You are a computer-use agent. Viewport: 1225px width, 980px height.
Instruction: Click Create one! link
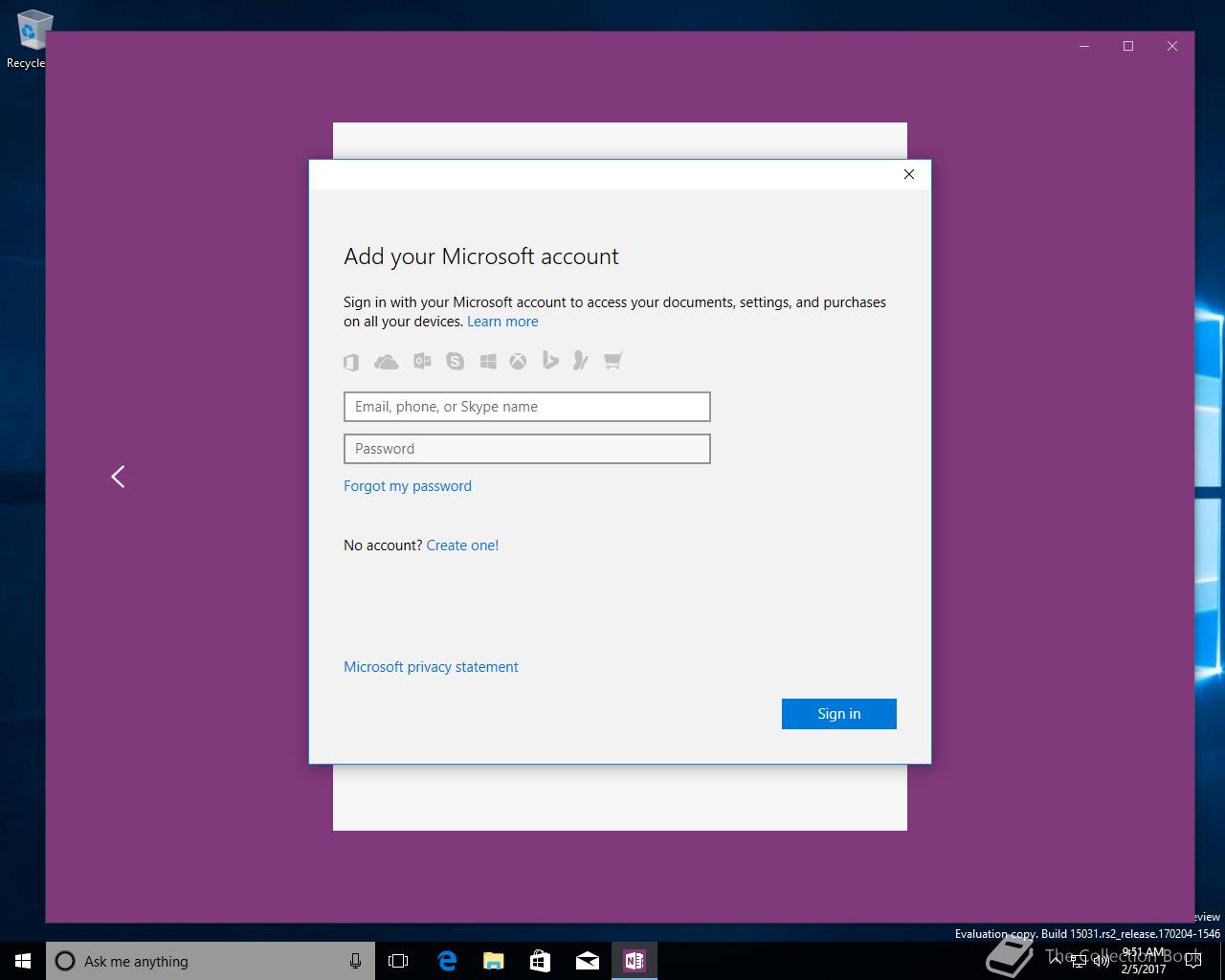coord(462,546)
